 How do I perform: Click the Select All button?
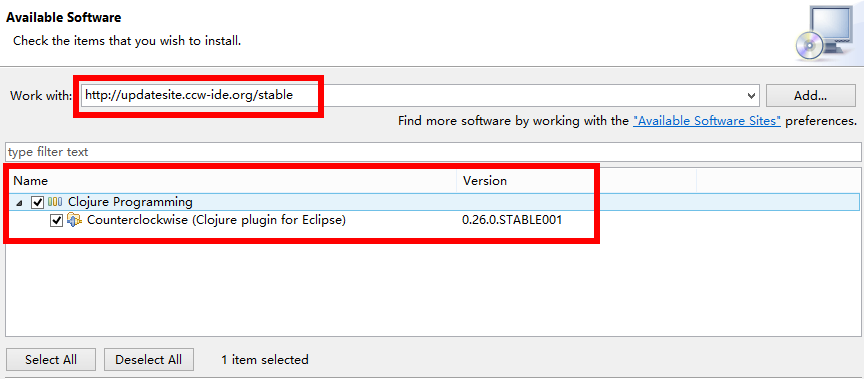coord(51,360)
